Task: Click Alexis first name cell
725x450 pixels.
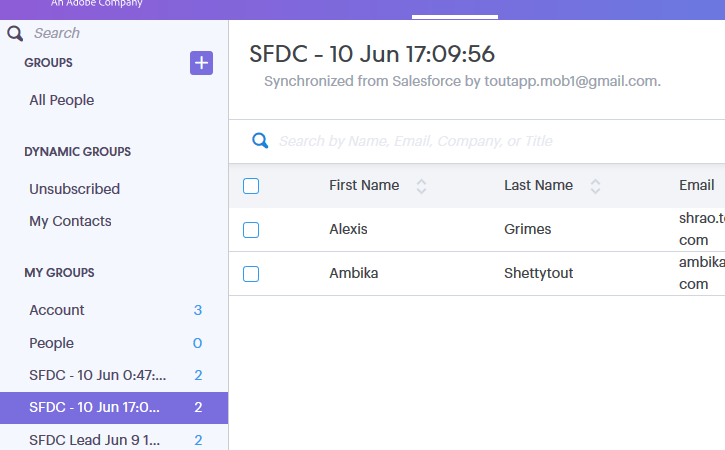Action: click(348, 229)
